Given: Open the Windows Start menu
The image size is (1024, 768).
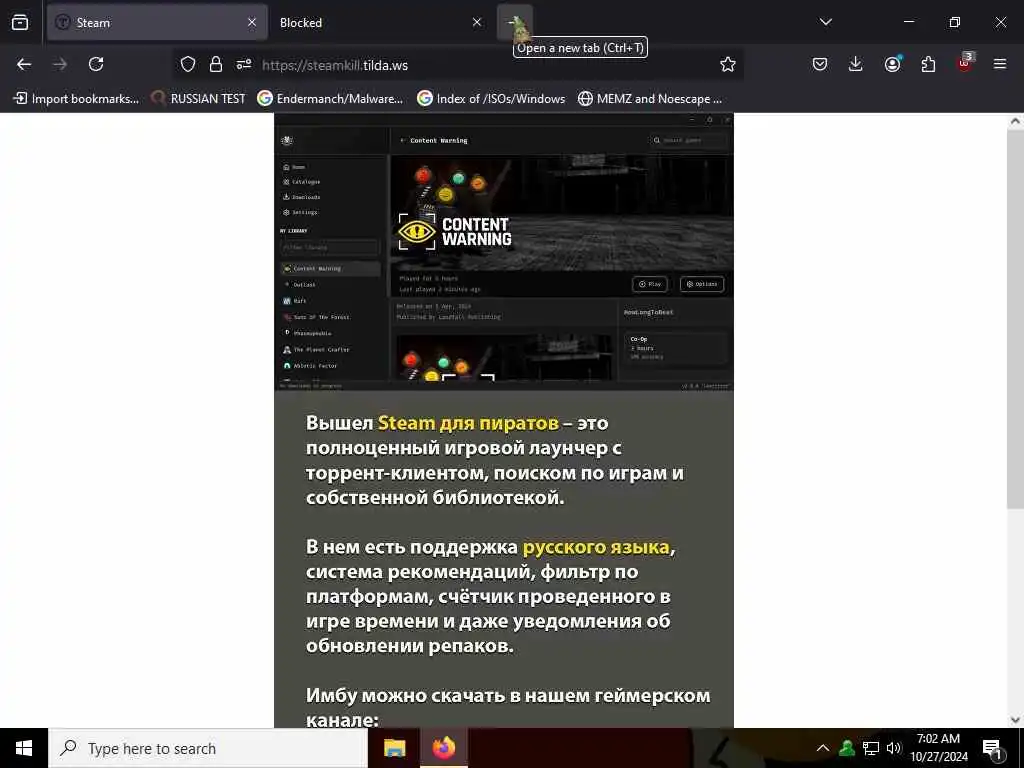Looking at the screenshot, I should (24, 748).
